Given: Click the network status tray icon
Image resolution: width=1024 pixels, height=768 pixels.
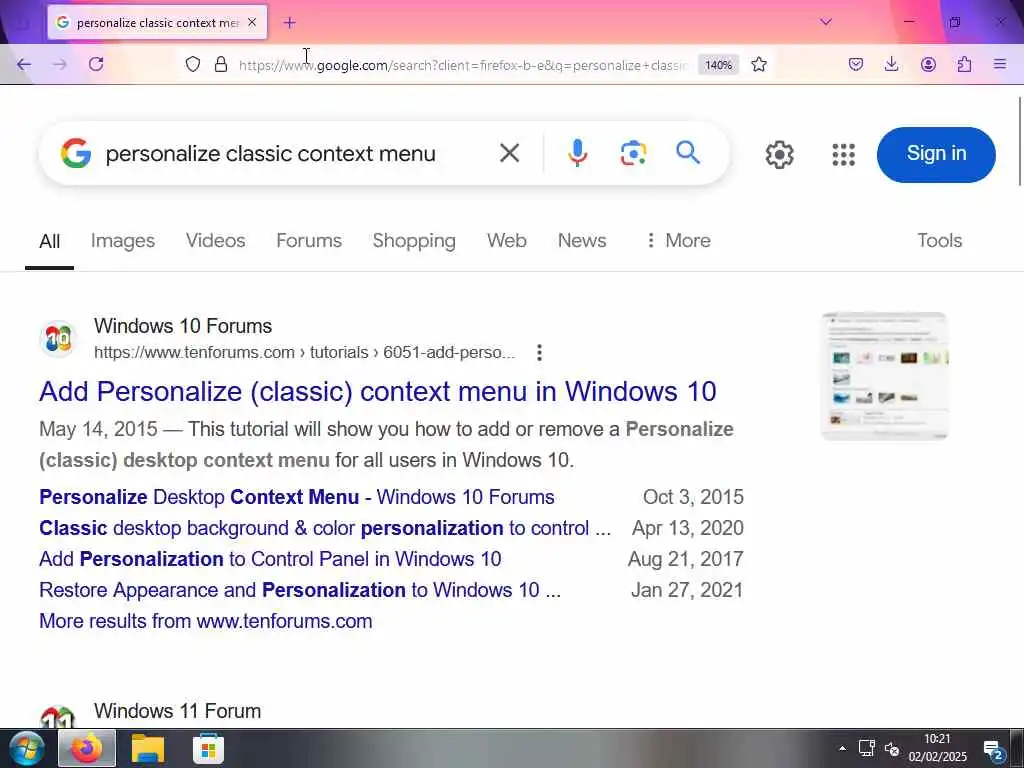Looking at the screenshot, I should click(867, 748).
